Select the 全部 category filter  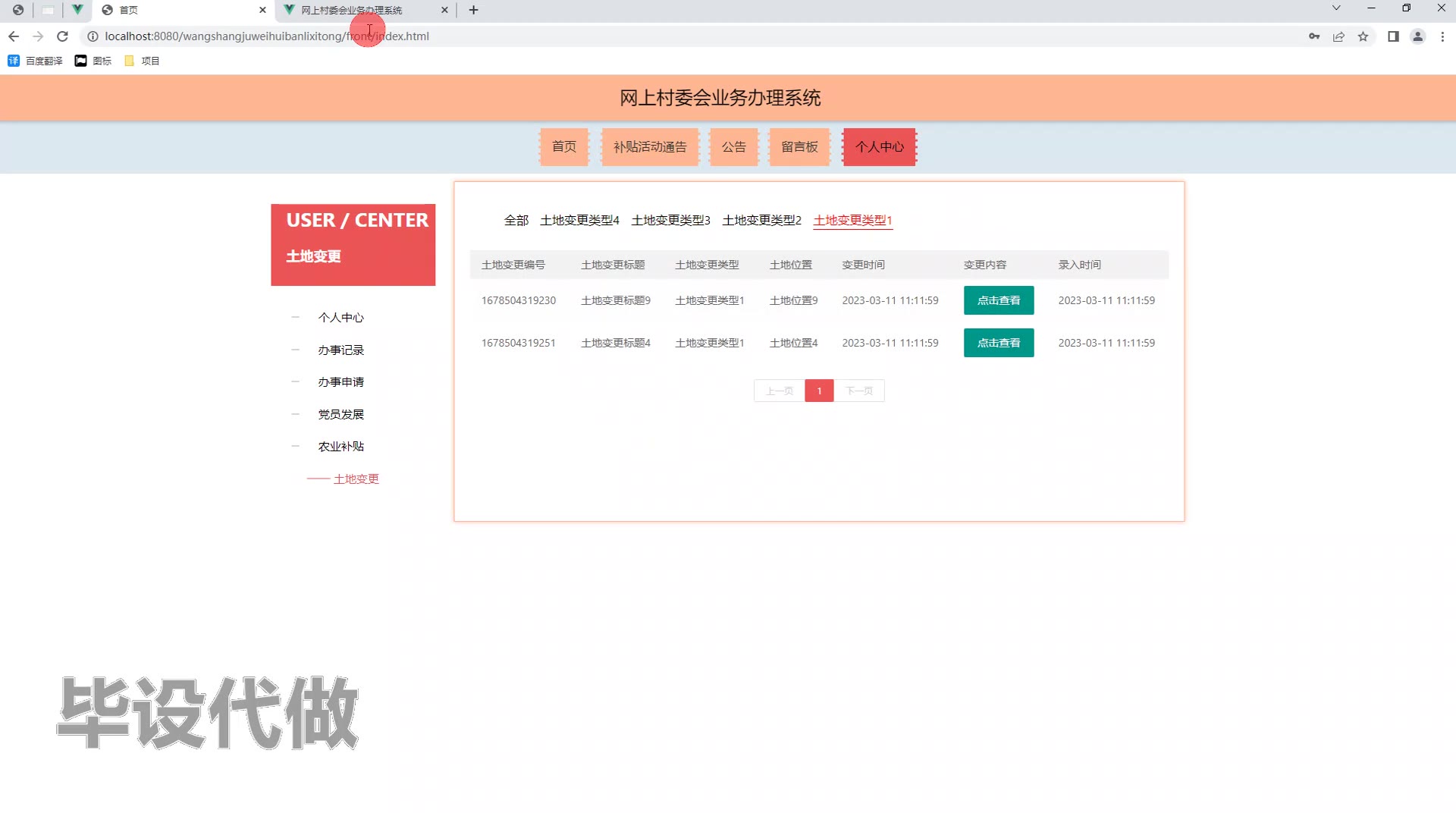516,221
